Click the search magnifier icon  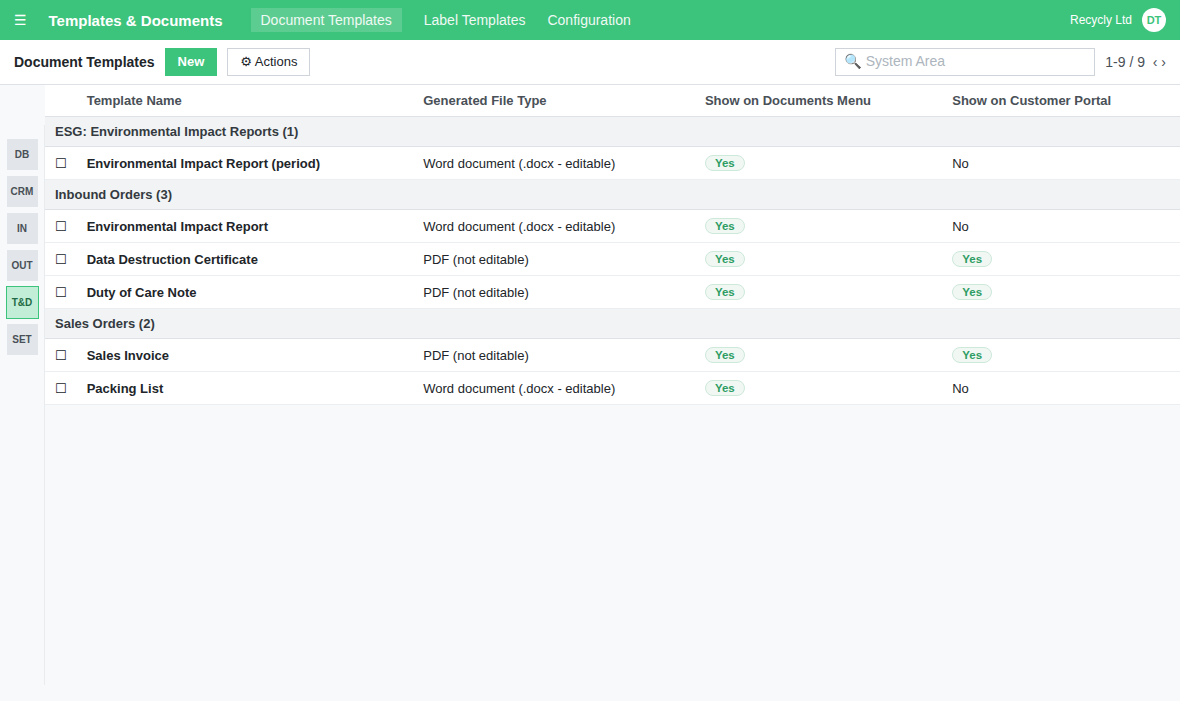pyautogui.click(x=853, y=61)
